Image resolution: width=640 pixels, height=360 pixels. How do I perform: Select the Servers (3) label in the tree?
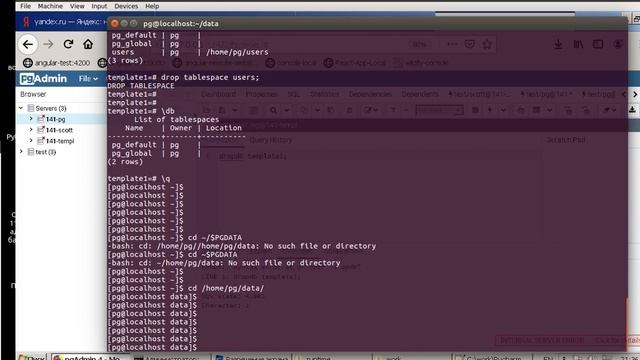[51, 108]
